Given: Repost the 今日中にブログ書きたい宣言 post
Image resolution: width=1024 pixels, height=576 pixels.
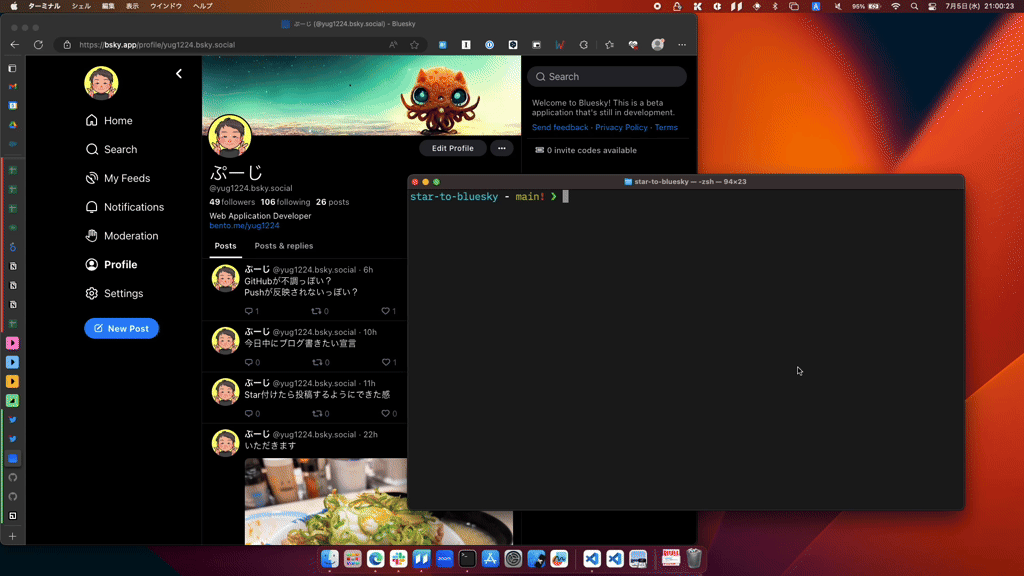Looking at the screenshot, I should point(318,362).
